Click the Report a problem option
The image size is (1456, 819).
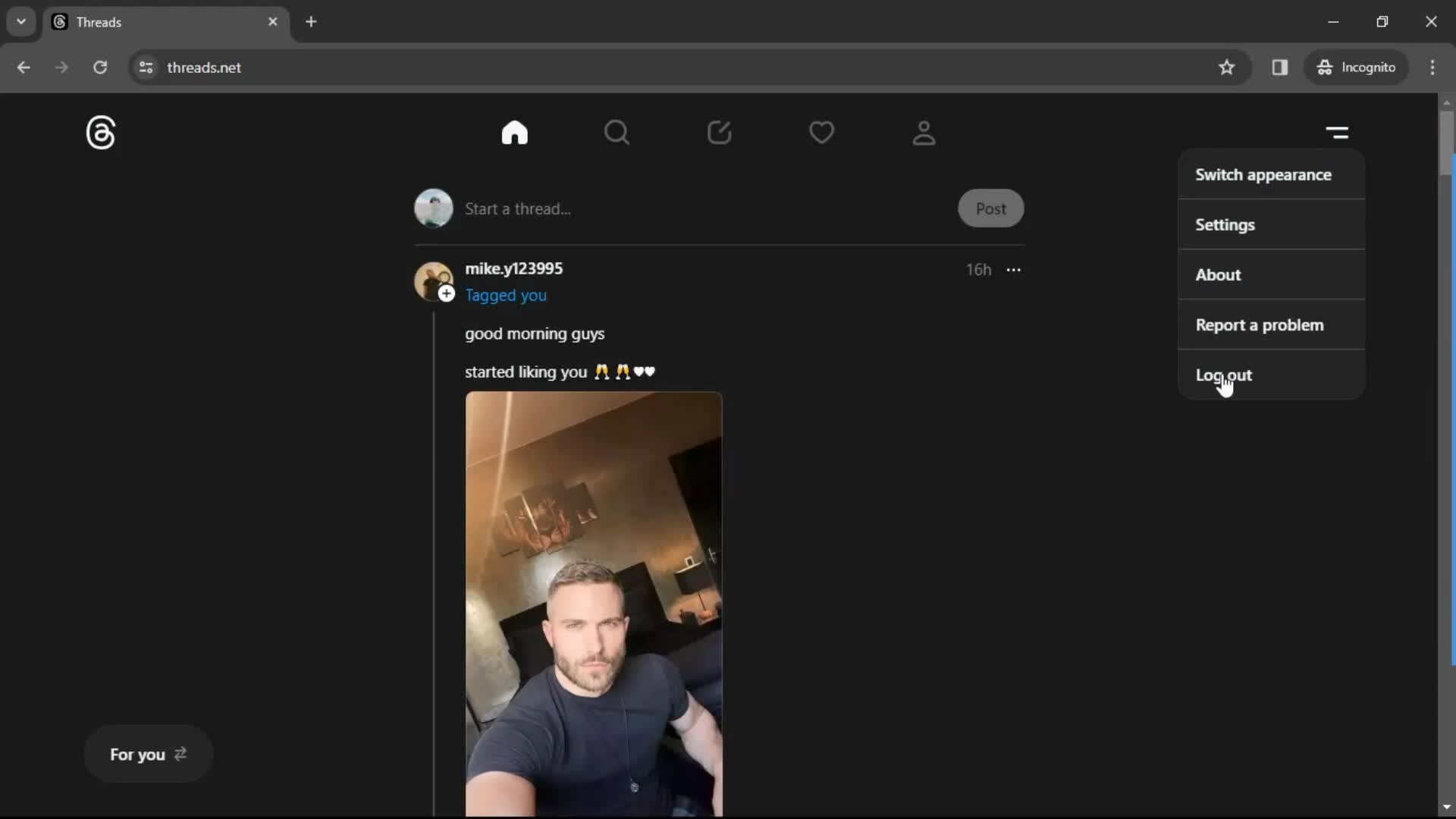[x=1260, y=325]
